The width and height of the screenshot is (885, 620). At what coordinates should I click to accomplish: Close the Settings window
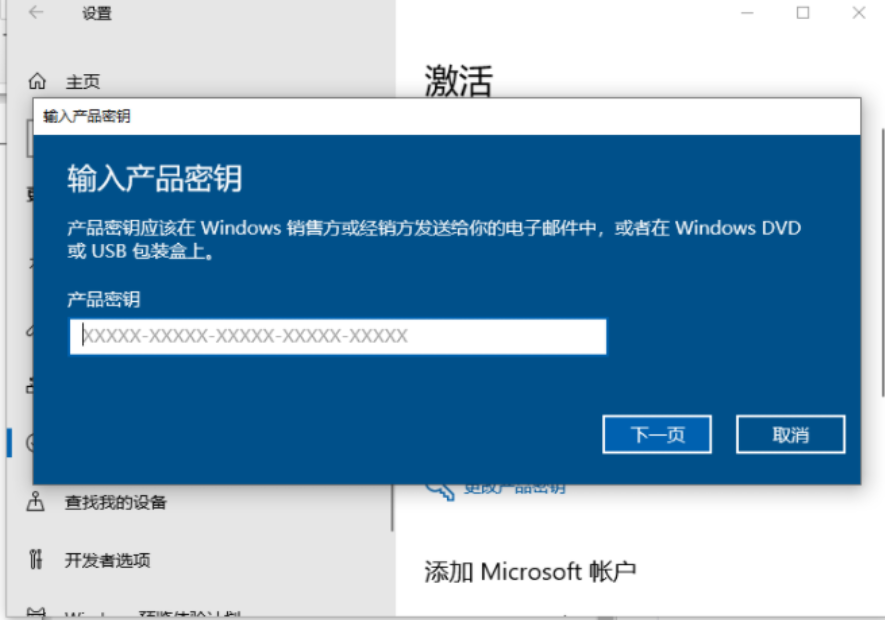858,12
